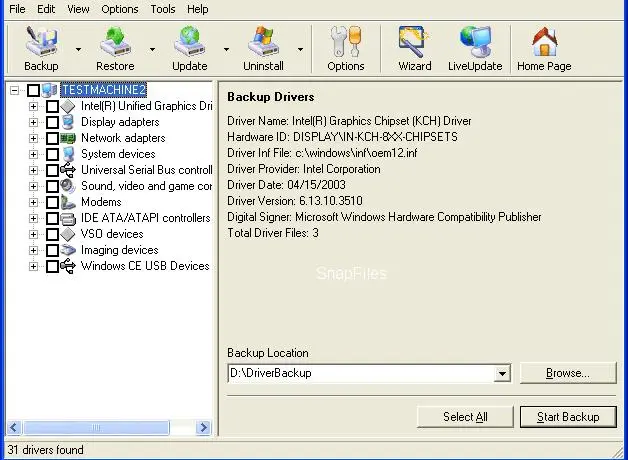Image resolution: width=628 pixels, height=460 pixels.
Task: Open the Update button dropdown arrow
Action: tap(226, 50)
